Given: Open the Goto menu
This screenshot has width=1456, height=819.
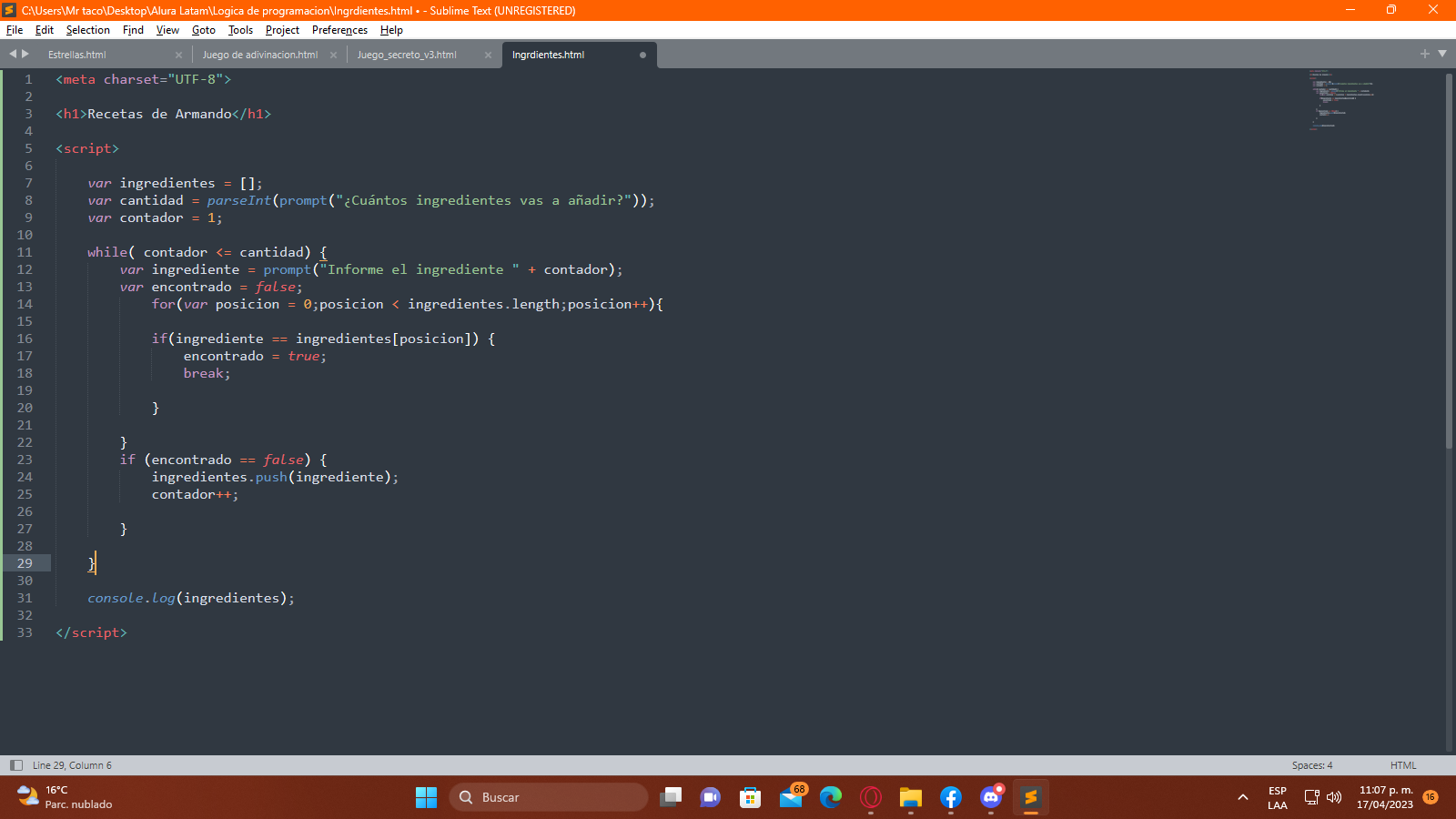Looking at the screenshot, I should 204,30.
